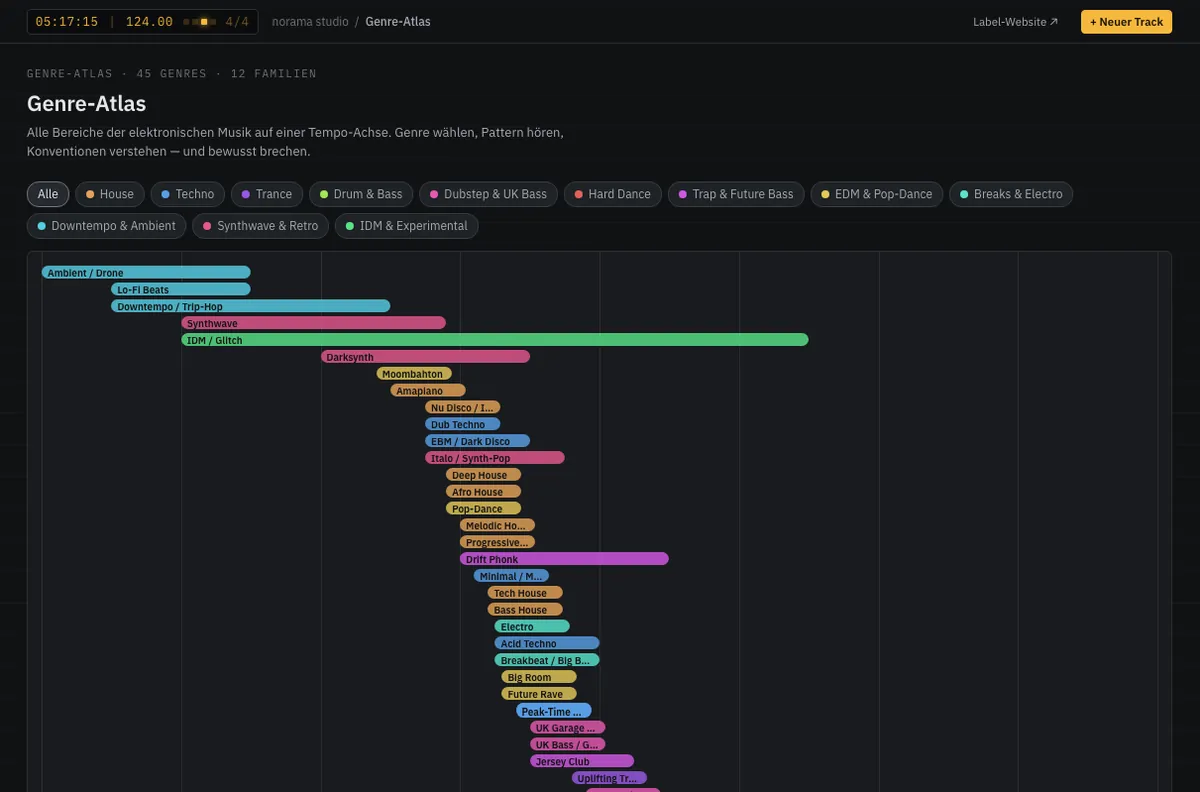Viewport: 1200px width, 792px height.
Task: Toggle the Trap & Future Bass chip
Action: [x=736, y=194]
